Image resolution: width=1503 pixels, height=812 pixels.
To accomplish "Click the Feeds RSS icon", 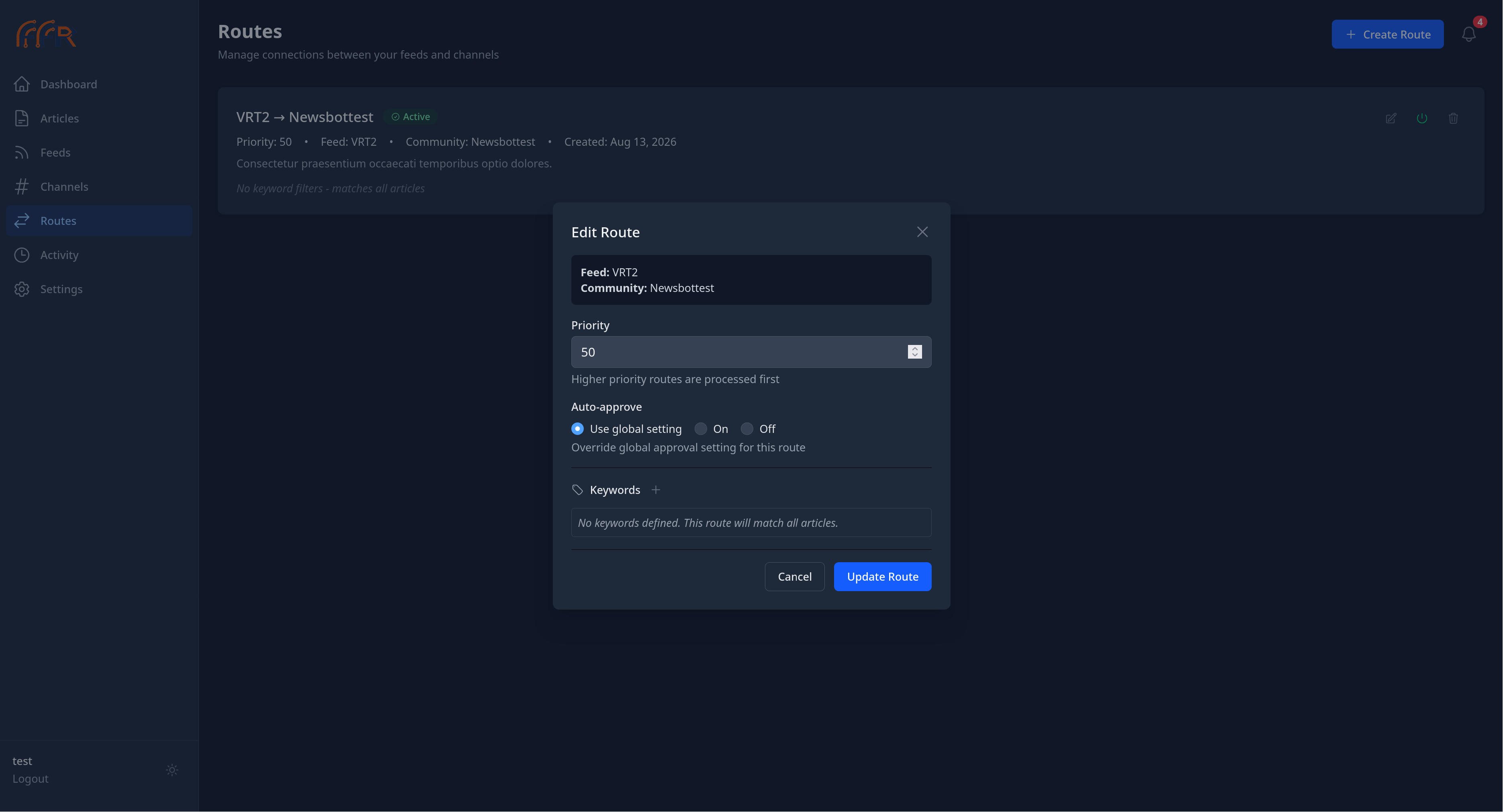I will point(22,152).
